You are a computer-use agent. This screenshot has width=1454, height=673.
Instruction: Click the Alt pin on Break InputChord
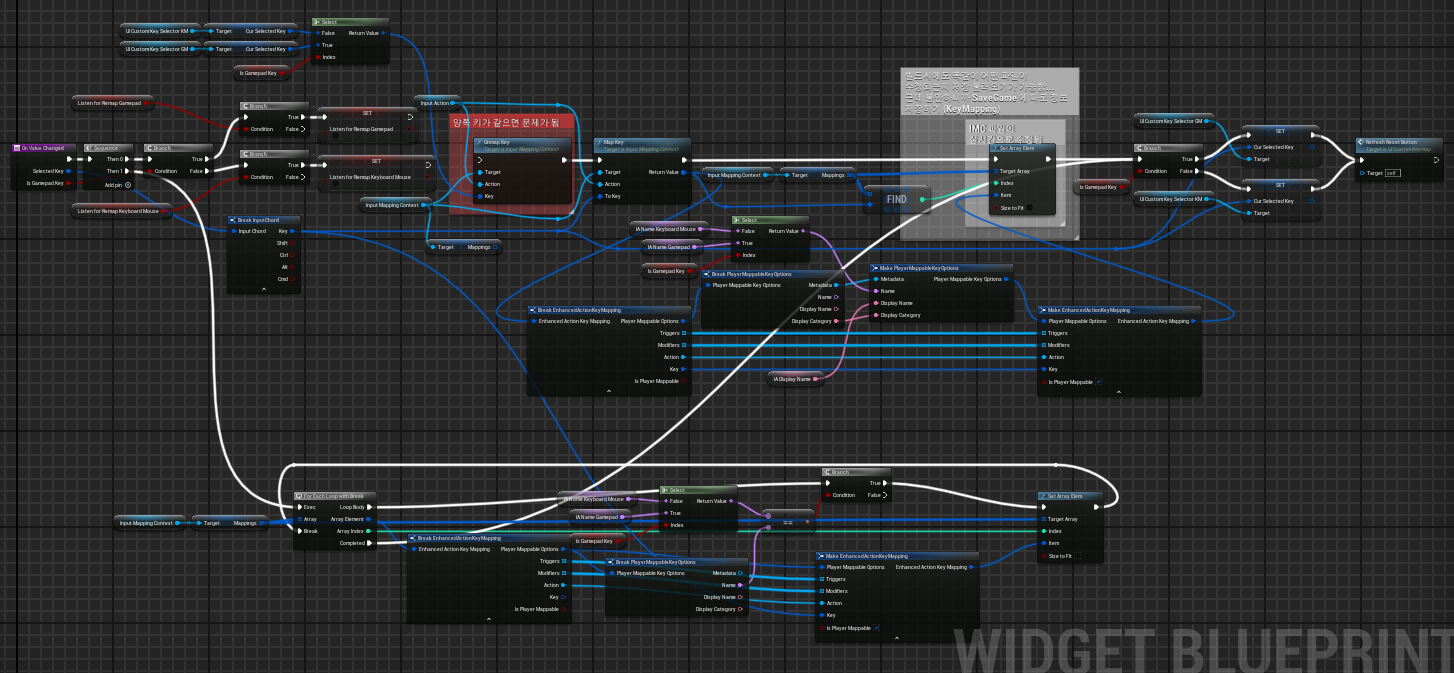coord(291,267)
